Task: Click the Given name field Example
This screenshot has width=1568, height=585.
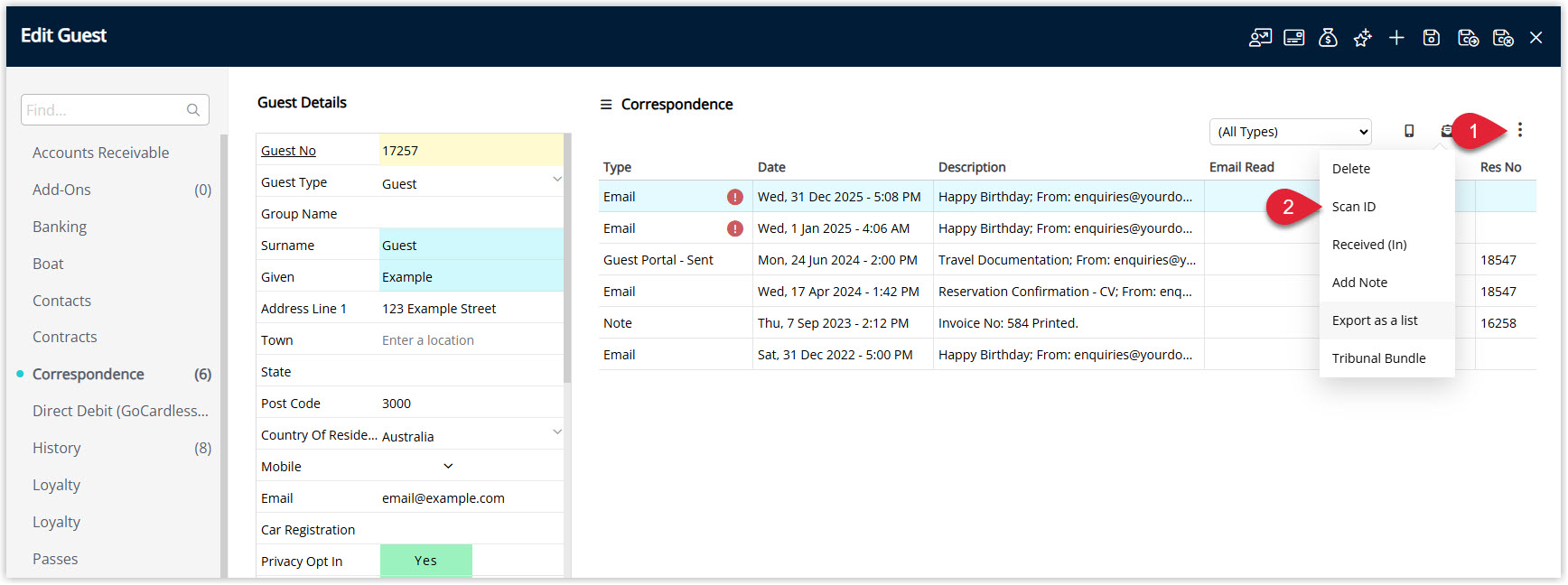Action: [x=471, y=276]
